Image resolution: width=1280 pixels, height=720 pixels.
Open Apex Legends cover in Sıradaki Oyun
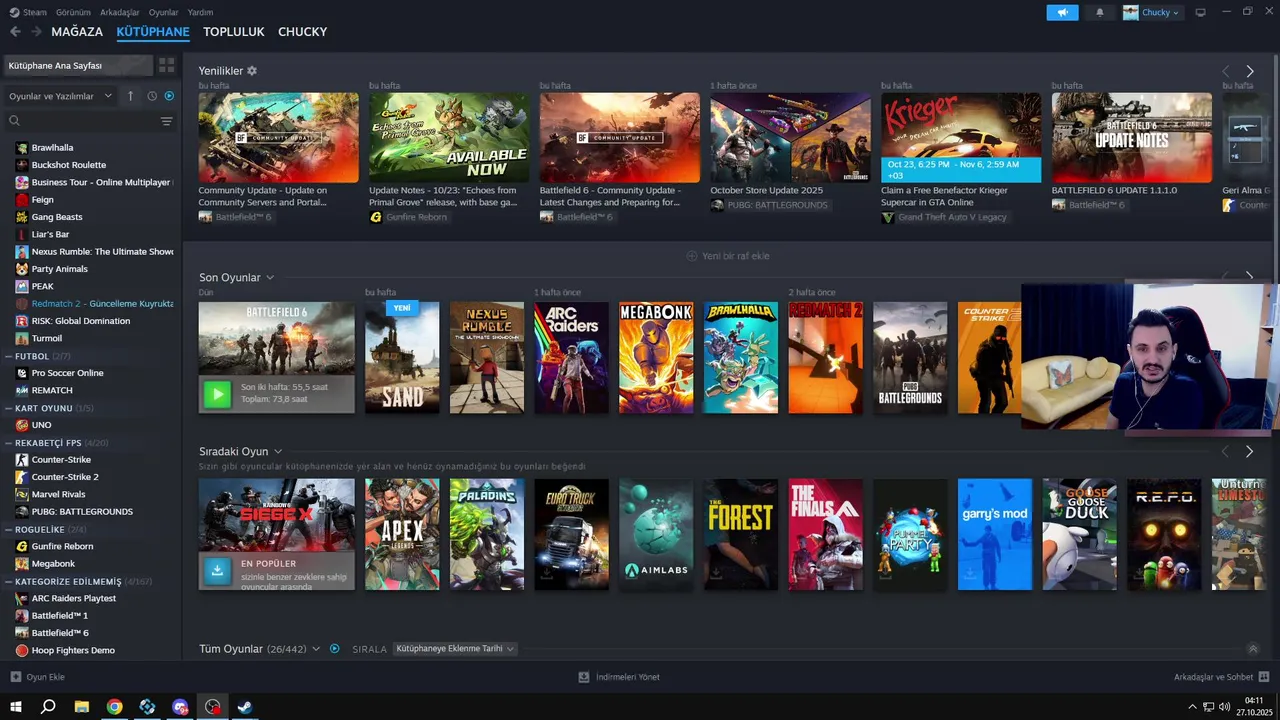[402, 534]
